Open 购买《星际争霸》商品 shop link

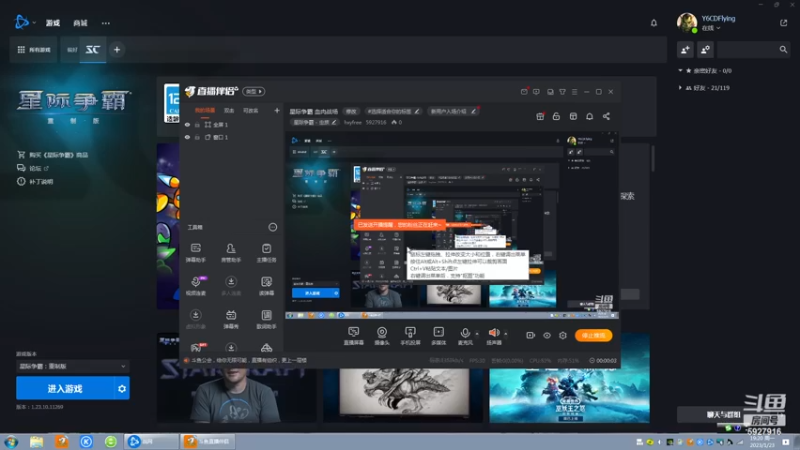point(53,155)
